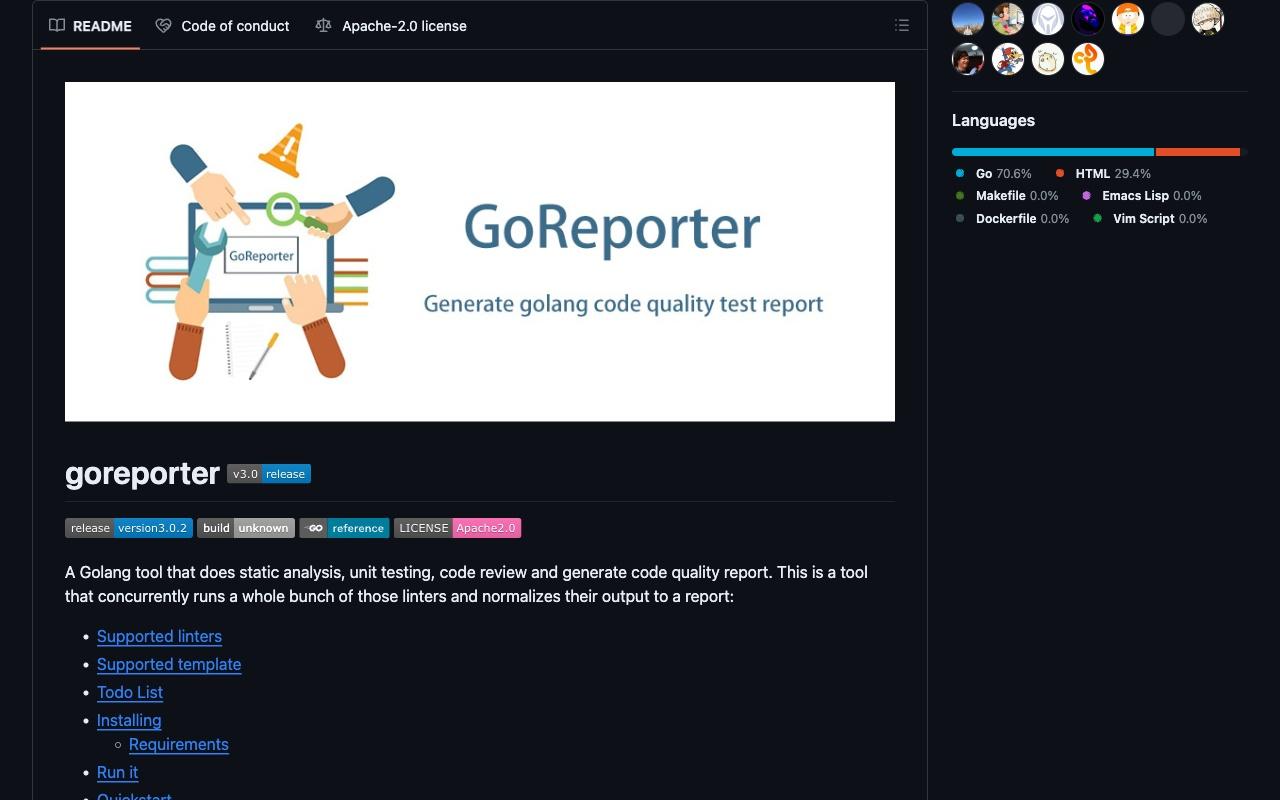Click the blank dark gray contributor avatar
Viewport: 1280px width, 800px height.
coord(1168,19)
